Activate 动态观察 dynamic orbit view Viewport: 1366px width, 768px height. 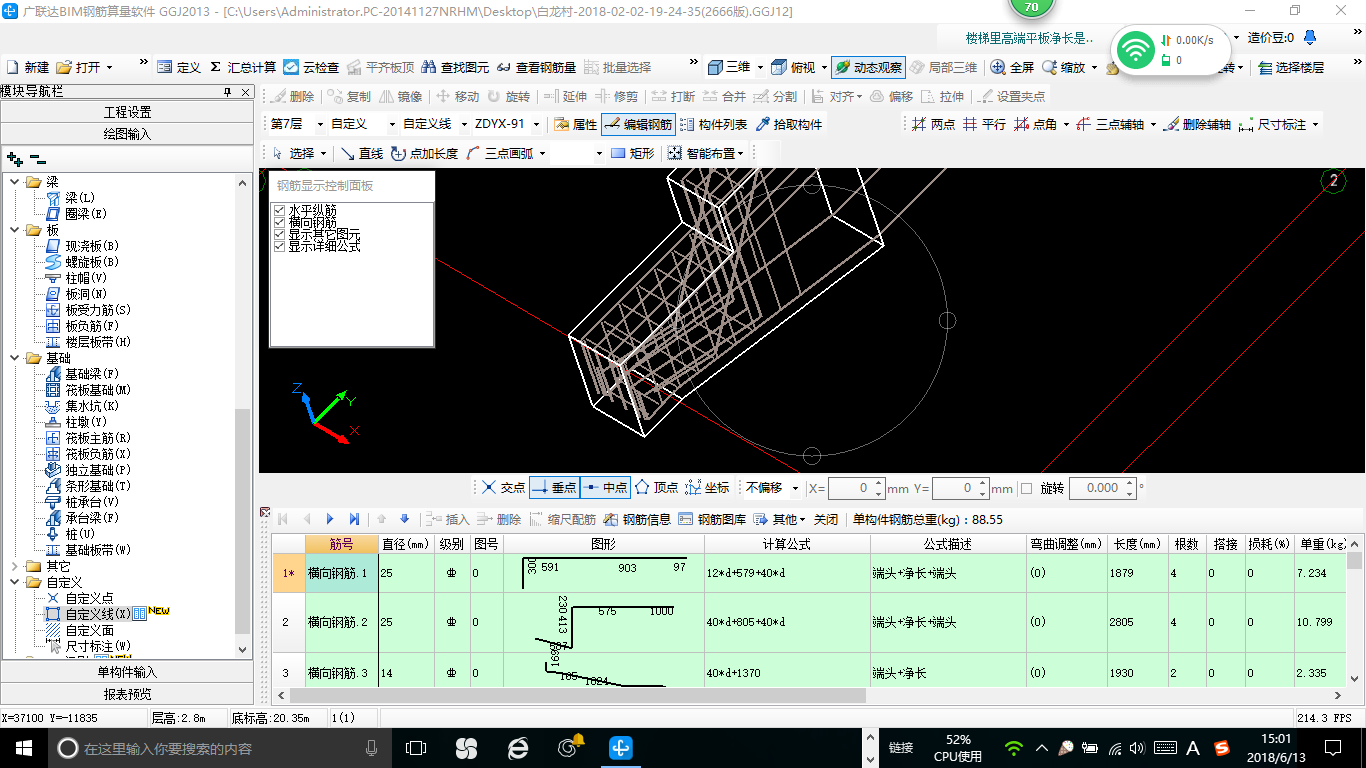coord(868,67)
